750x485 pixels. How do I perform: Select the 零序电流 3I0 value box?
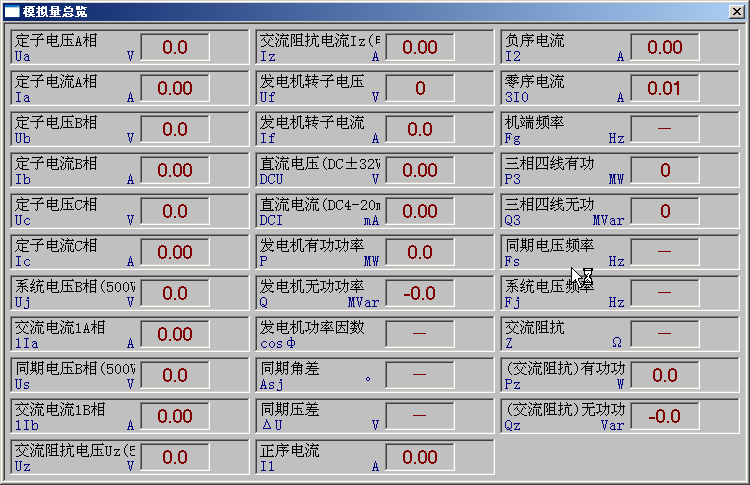[664, 88]
